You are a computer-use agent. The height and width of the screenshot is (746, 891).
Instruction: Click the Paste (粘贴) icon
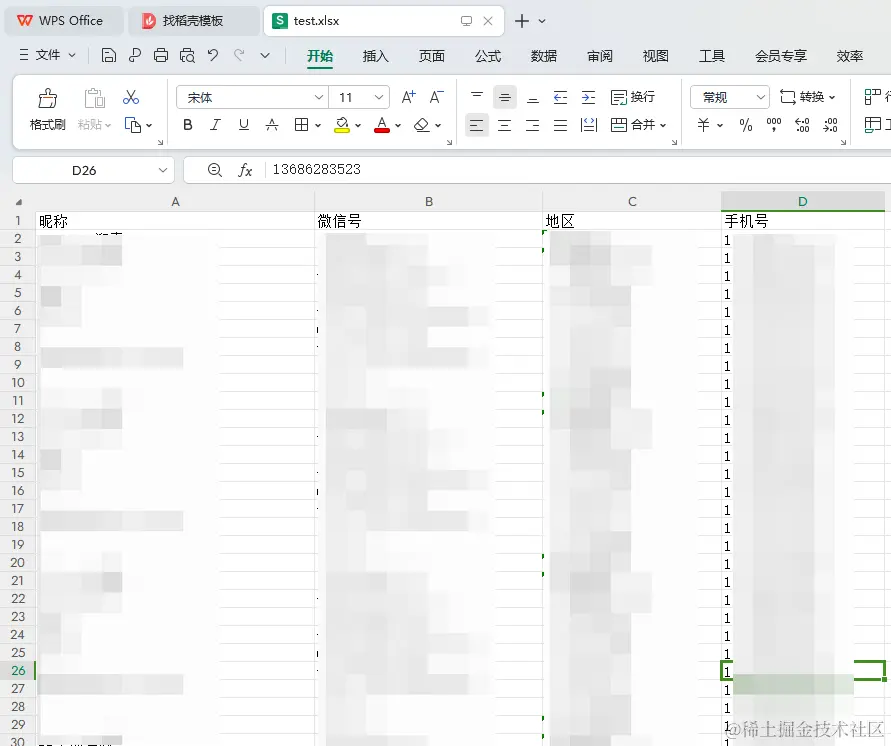(94, 98)
